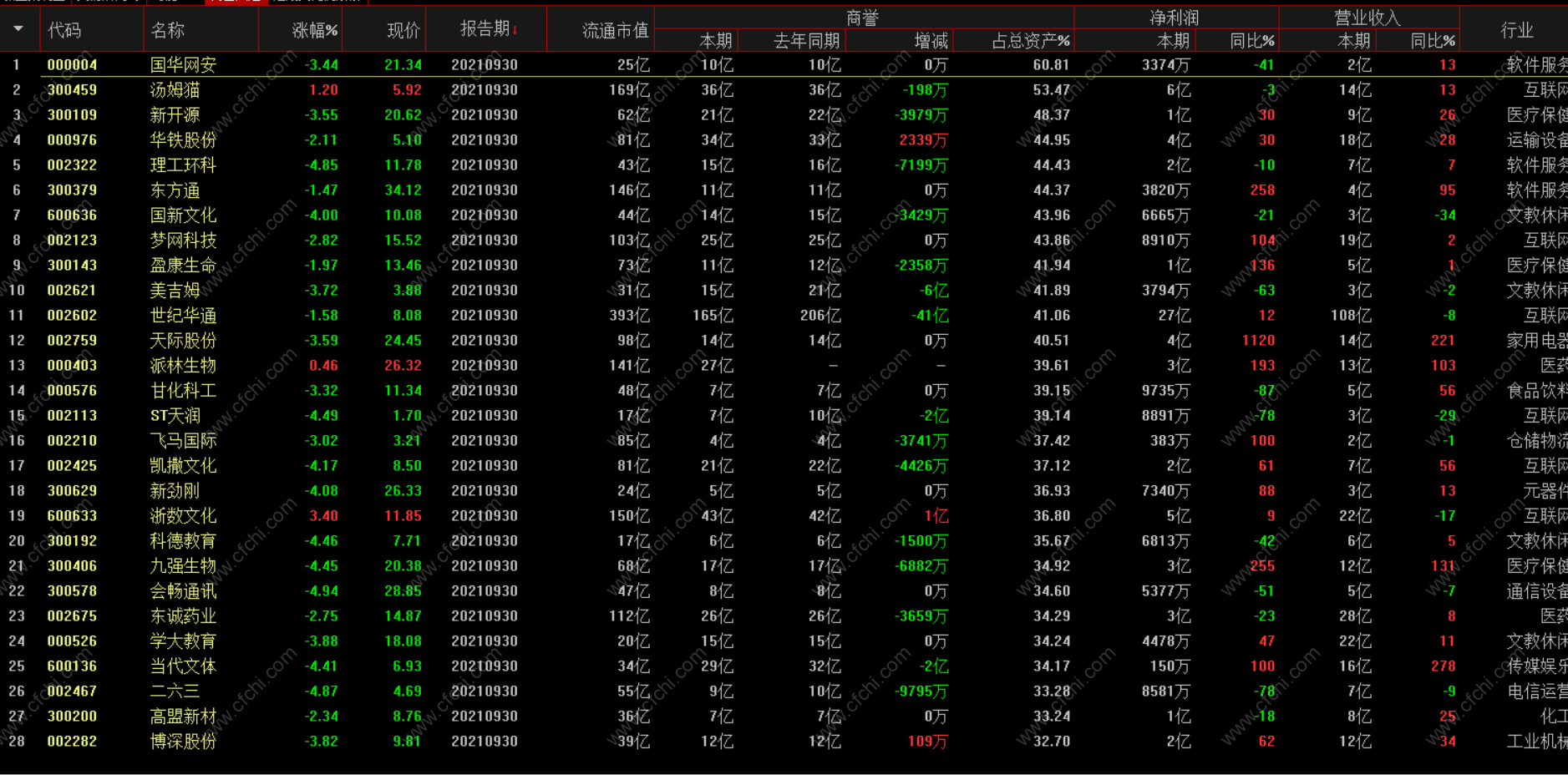Sort by 占总资产% column header
This screenshot has width=1568, height=775.
point(1030,40)
